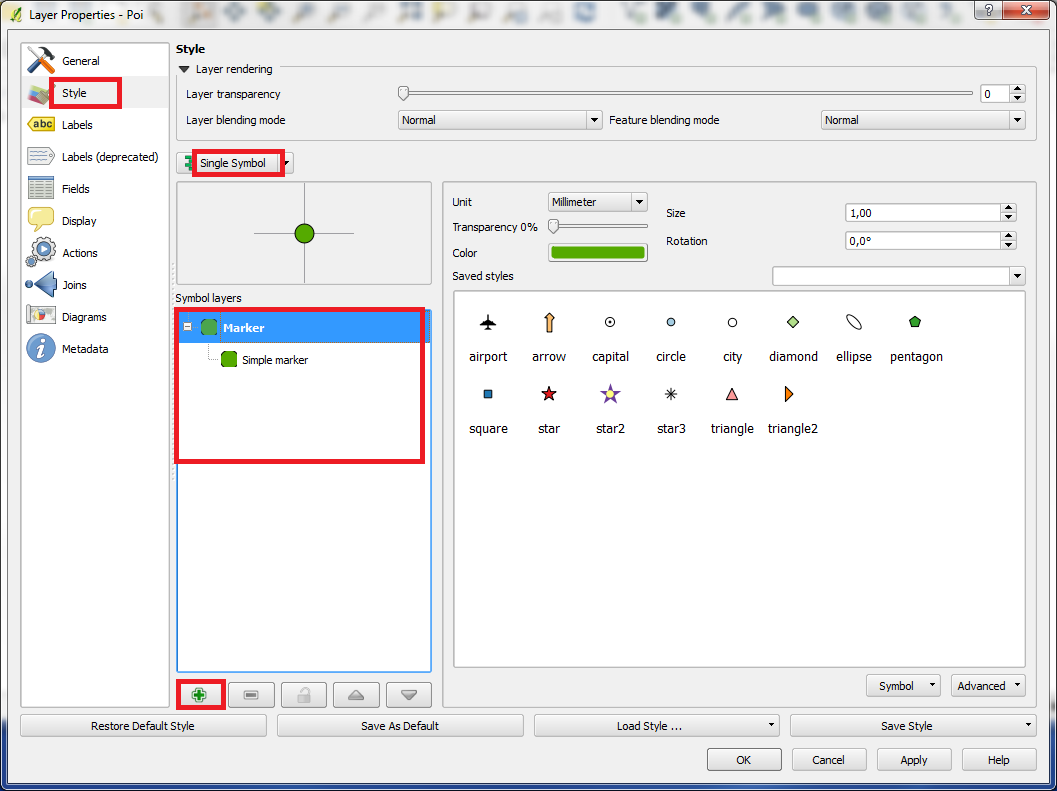Screen dimensions: 1057x791
Task: Click the Size input field
Action: coord(922,212)
